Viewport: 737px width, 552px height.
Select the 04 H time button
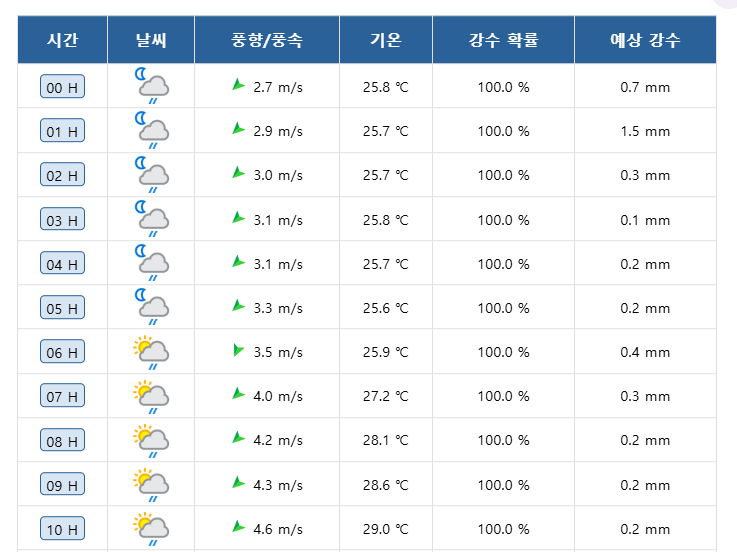tap(62, 264)
